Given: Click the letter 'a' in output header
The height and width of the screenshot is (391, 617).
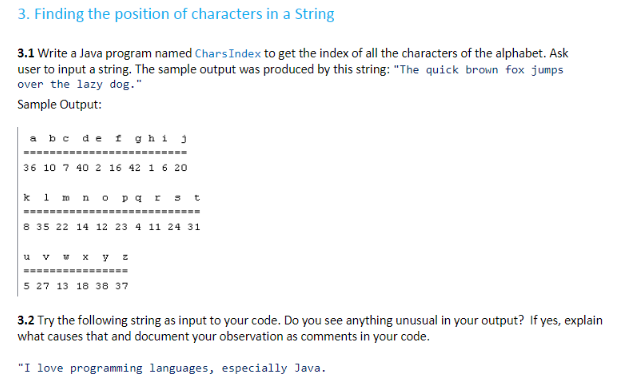Looking at the screenshot, I should 33,138.
